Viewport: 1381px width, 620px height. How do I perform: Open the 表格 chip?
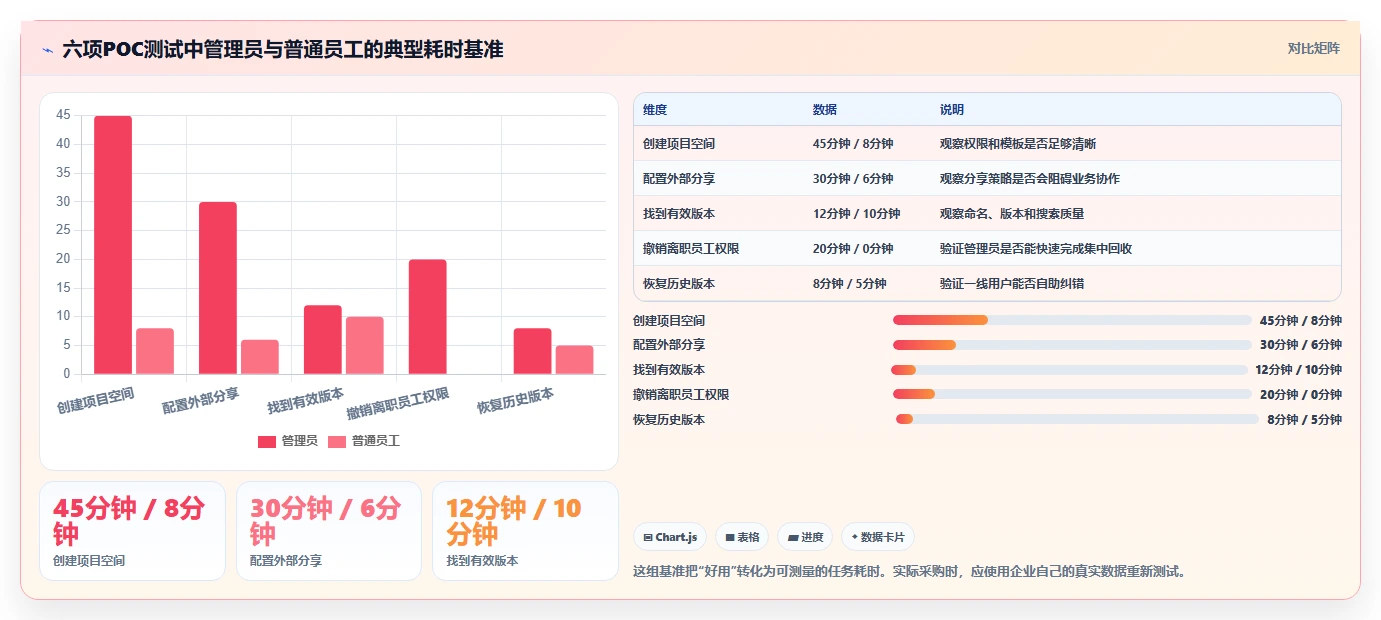(x=742, y=537)
